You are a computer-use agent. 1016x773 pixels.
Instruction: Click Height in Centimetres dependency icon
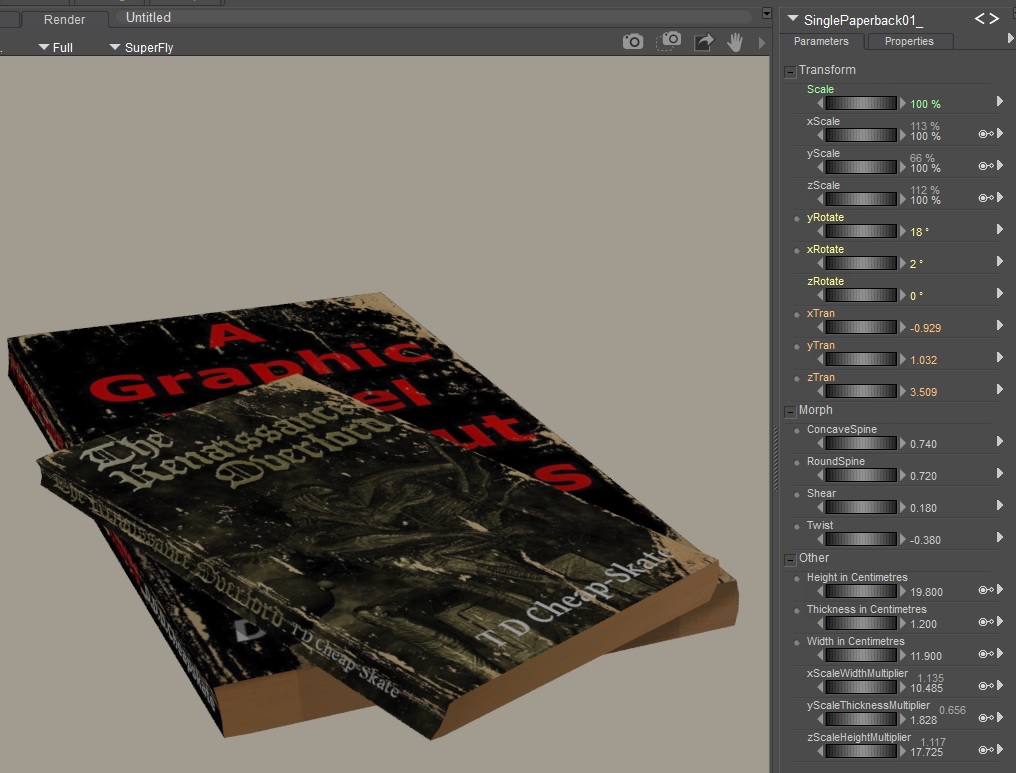pyautogui.click(x=985, y=590)
